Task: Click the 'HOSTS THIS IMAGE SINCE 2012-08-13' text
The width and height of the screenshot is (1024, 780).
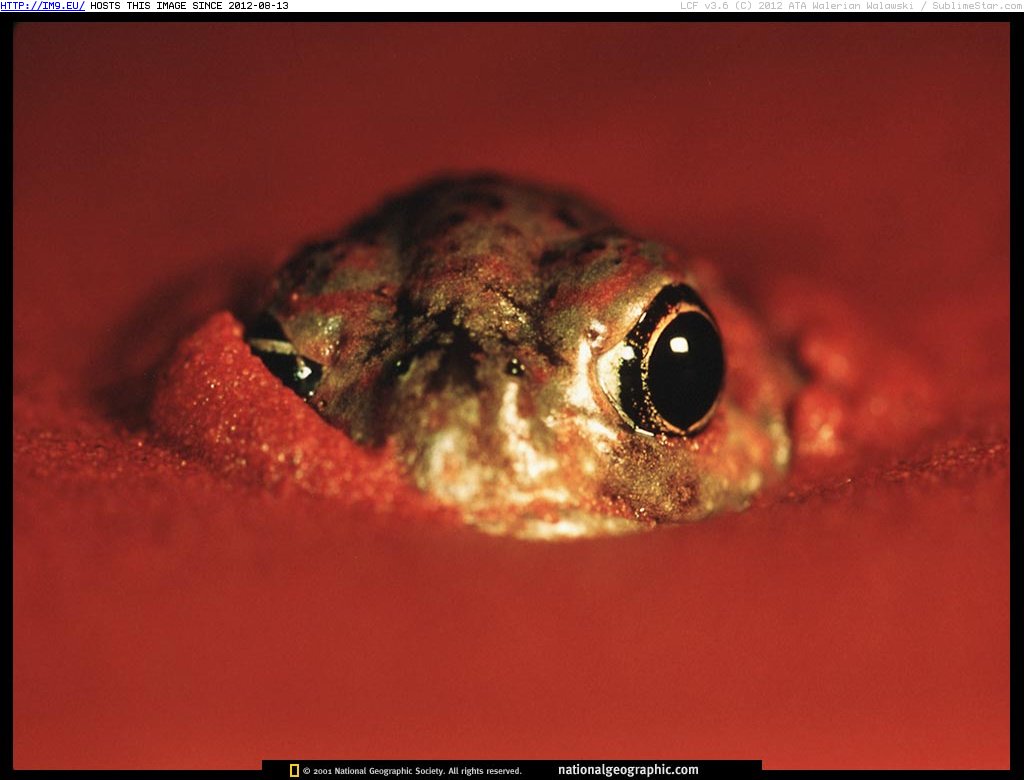Action: (x=189, y=6)
